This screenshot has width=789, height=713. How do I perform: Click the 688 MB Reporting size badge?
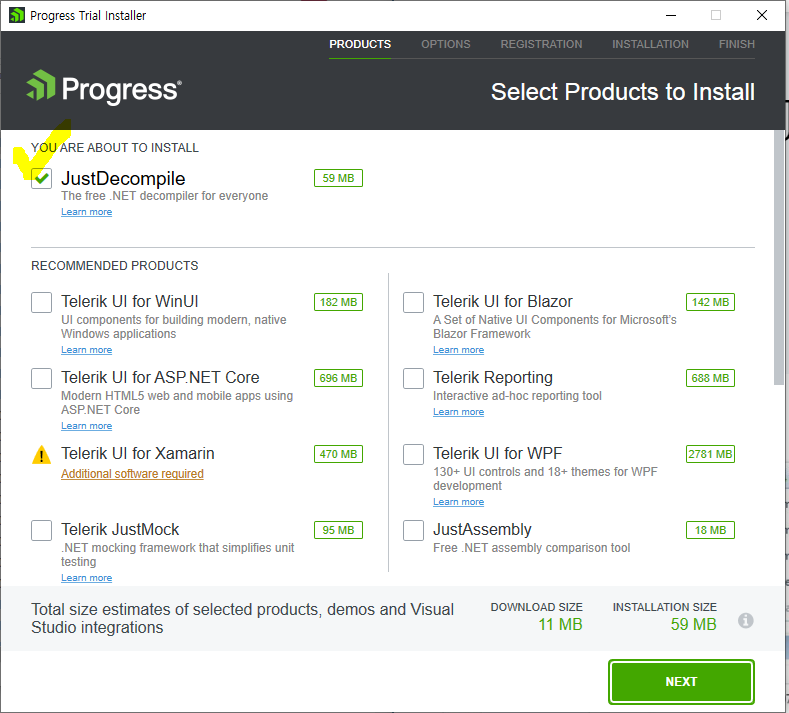[x=710, y=378]
